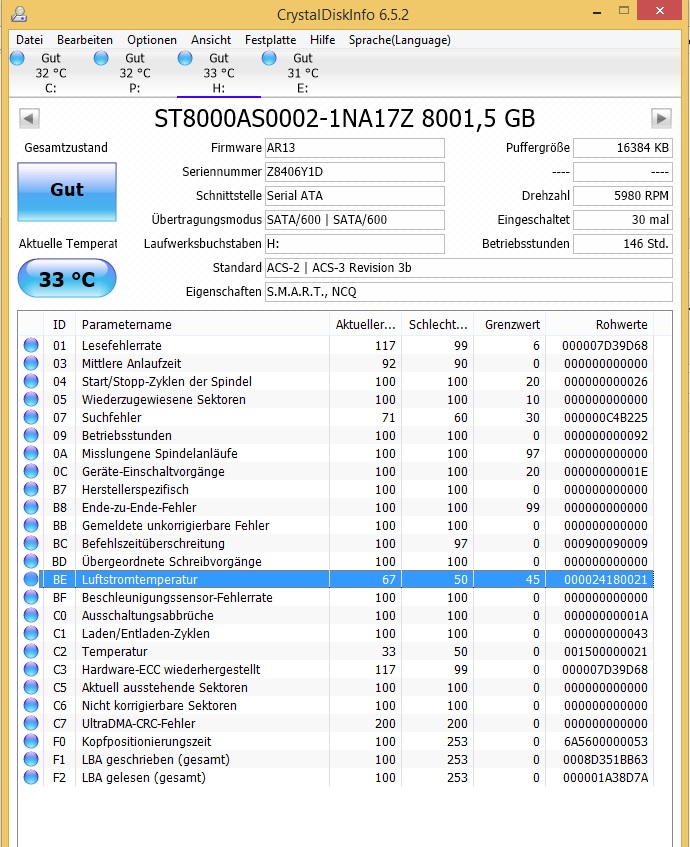Click raw value 000000000092 of Betriebsstunden row
690x847 pixels.
pos(606,435)
